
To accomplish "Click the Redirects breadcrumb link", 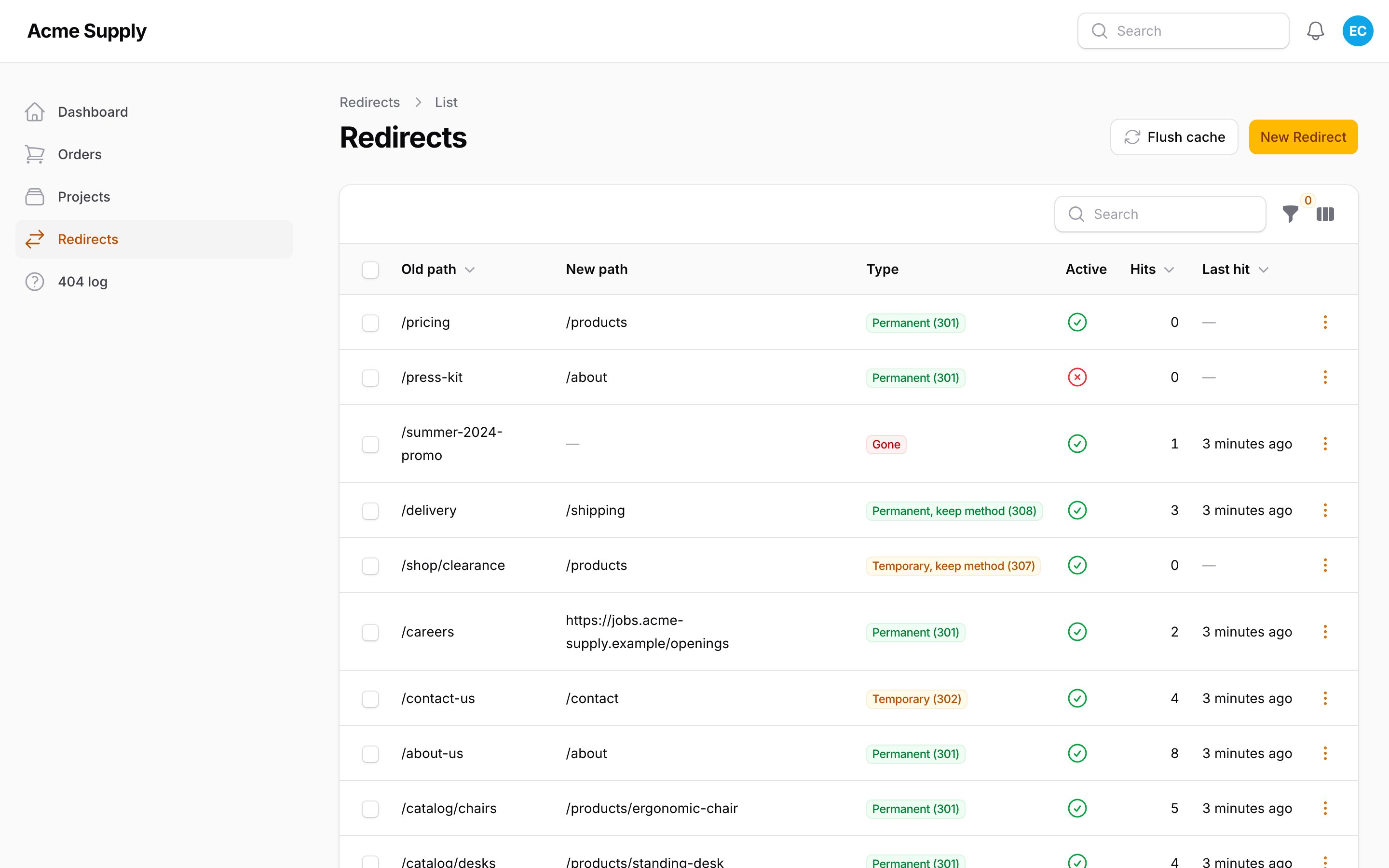I will (x=369, y=102).
